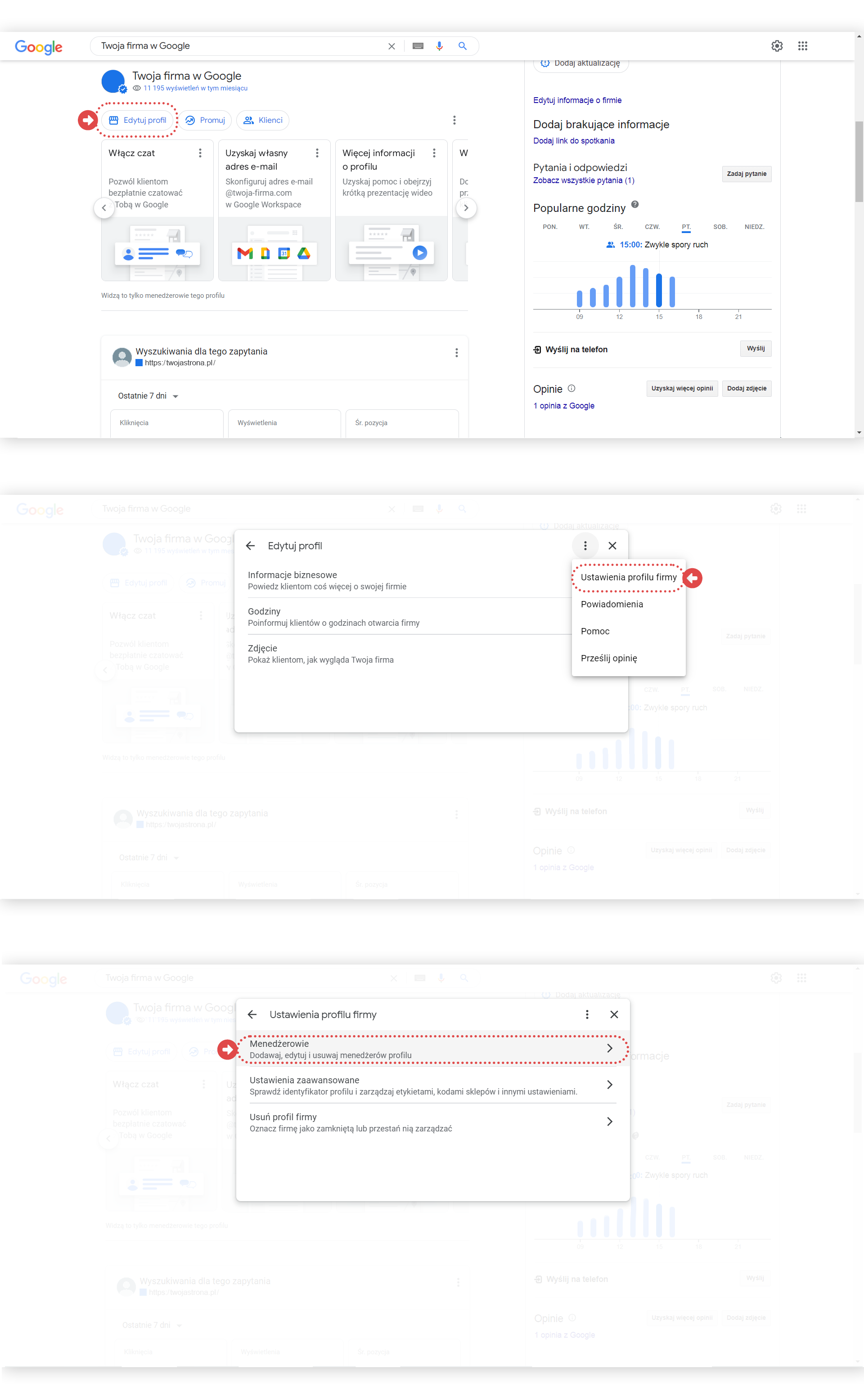Open Zobacz wszystkie pytania (1)
This screenshot has height=1400, width=864.
click(584, 180)
